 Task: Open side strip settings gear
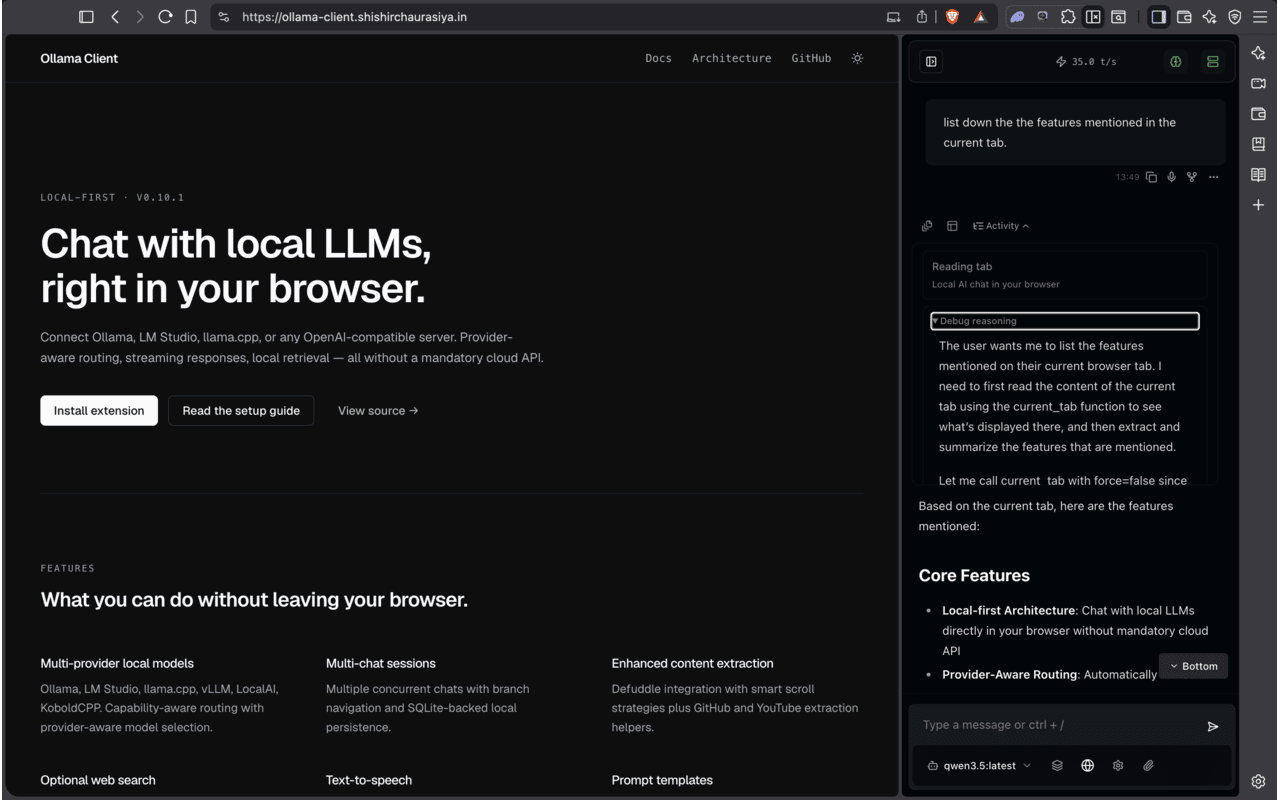coord(1259,781)
